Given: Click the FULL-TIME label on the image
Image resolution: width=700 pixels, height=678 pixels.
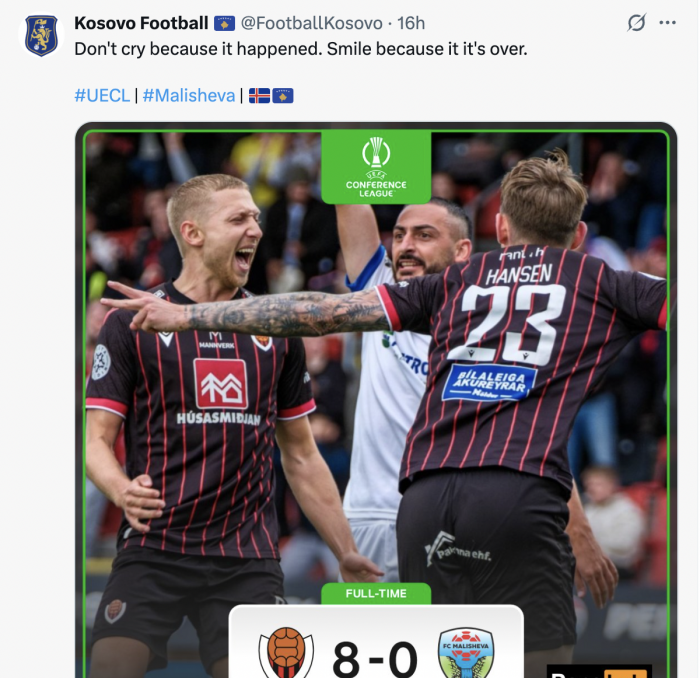Looking at the screenshot, I should tap(376, 594).
